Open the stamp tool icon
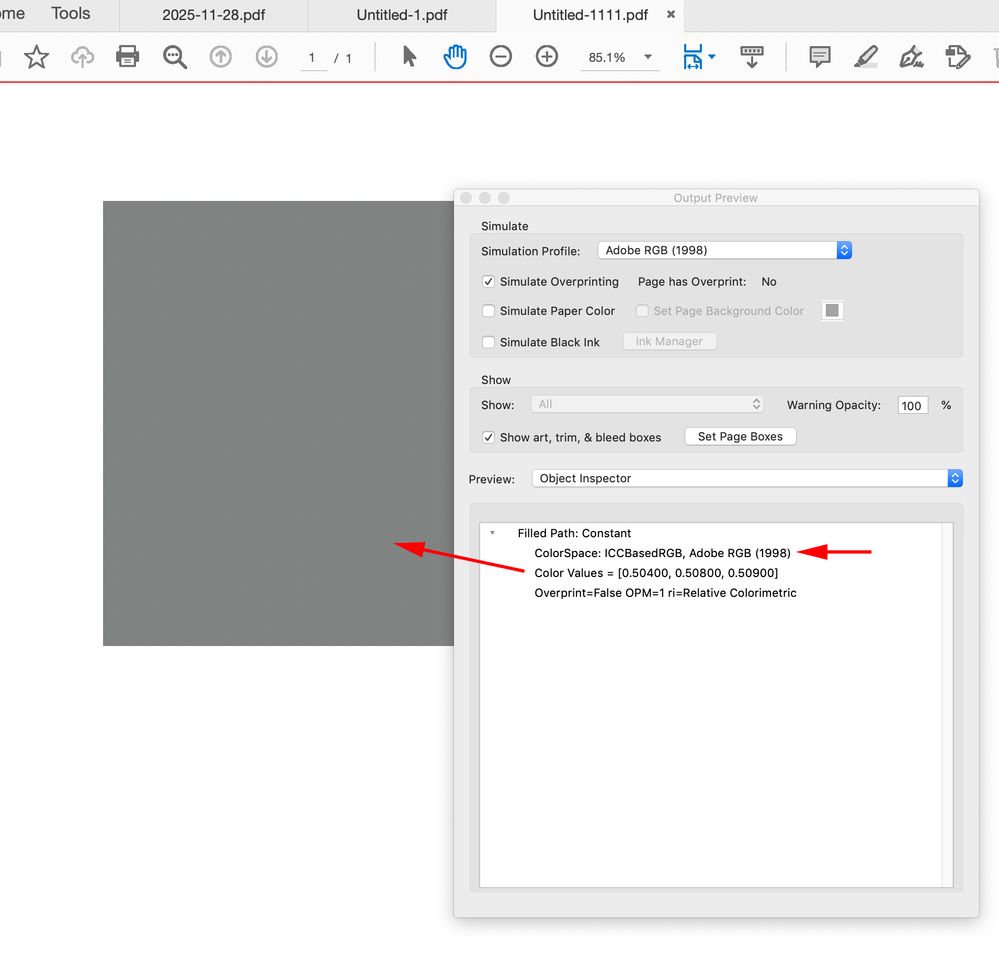 click(958, 57)
